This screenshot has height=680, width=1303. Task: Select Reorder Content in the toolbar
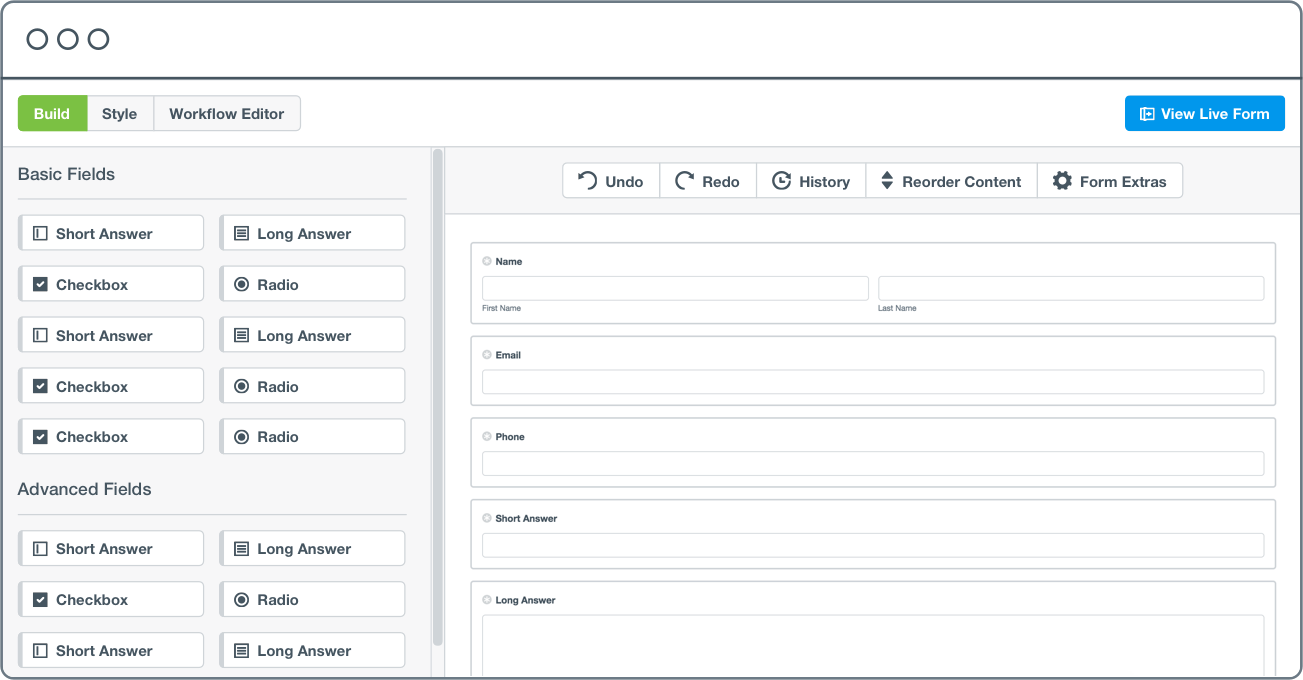point(951,181)
